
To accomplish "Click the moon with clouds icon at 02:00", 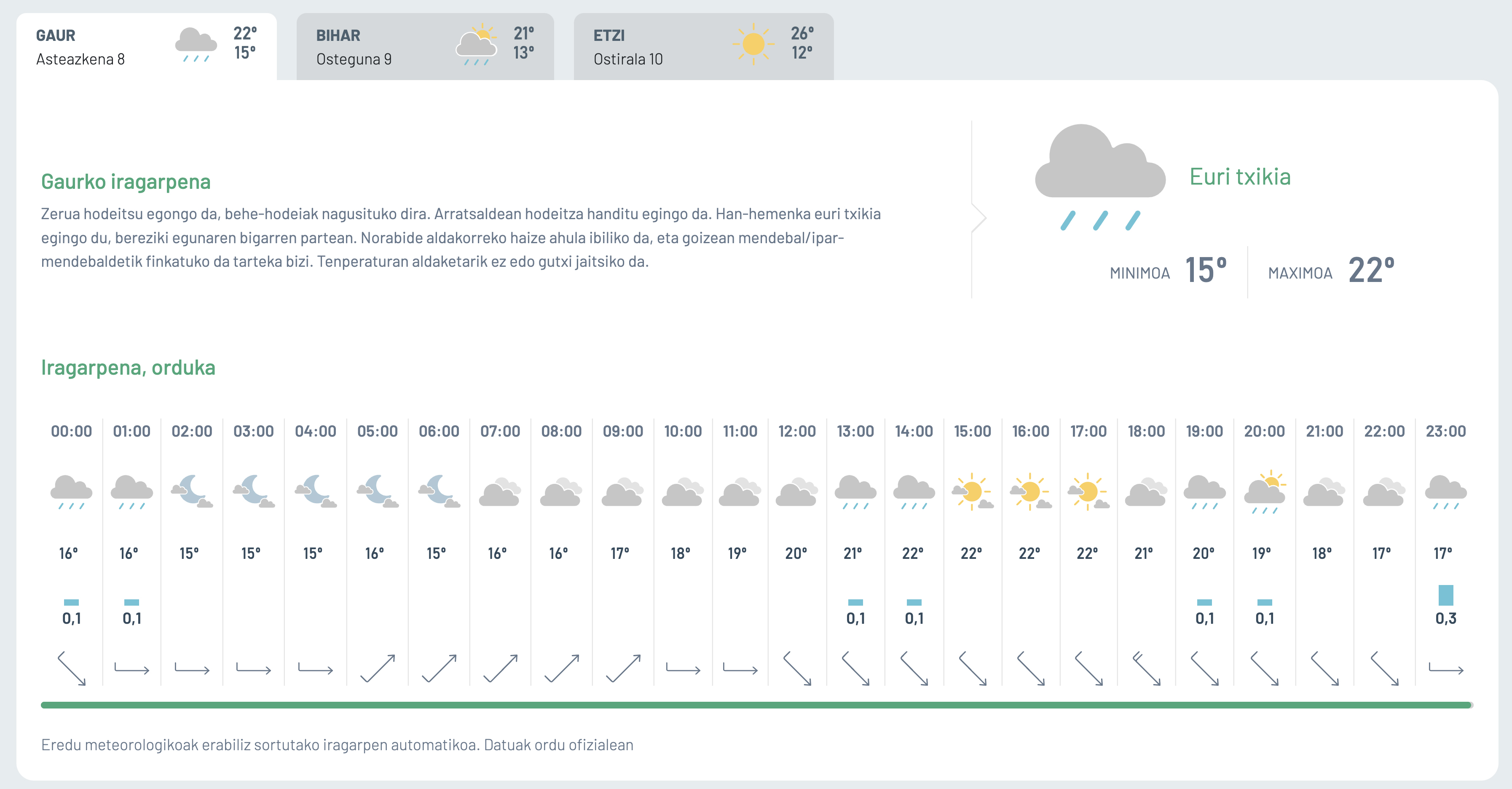I will pyautogui.click(x=192, y=491).
